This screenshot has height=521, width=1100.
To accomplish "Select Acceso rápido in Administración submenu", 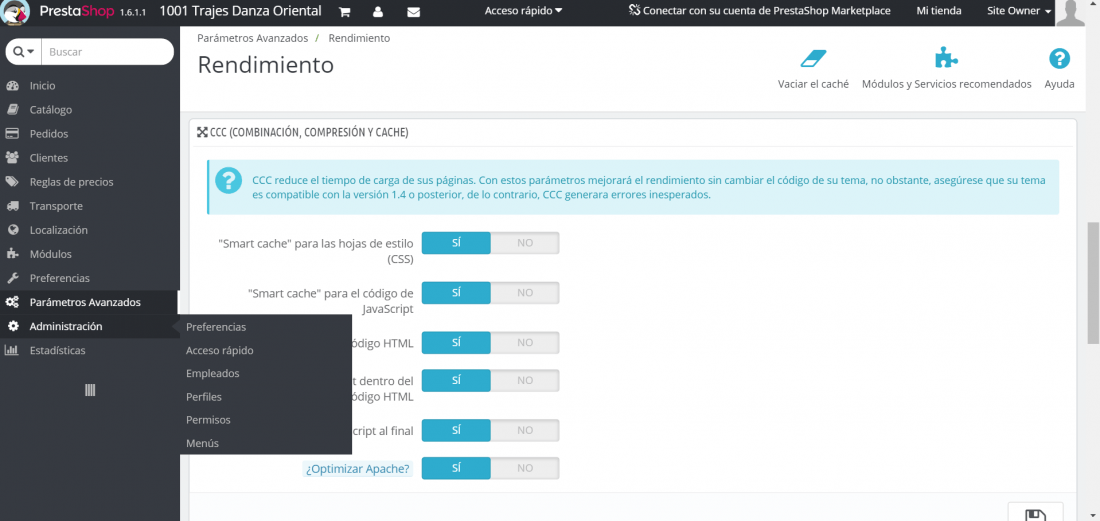I will pyautogui.click(x=220, y=350).
